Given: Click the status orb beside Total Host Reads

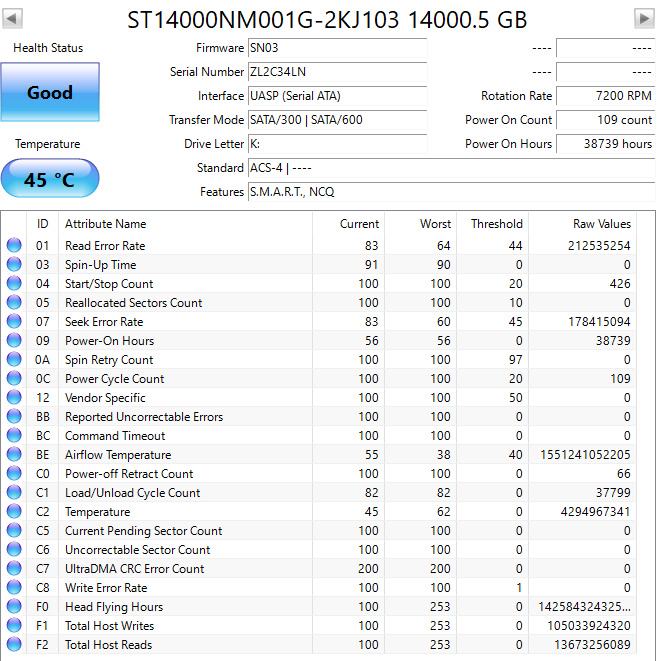Looking at the screenshot, I should tap(14, 645).
